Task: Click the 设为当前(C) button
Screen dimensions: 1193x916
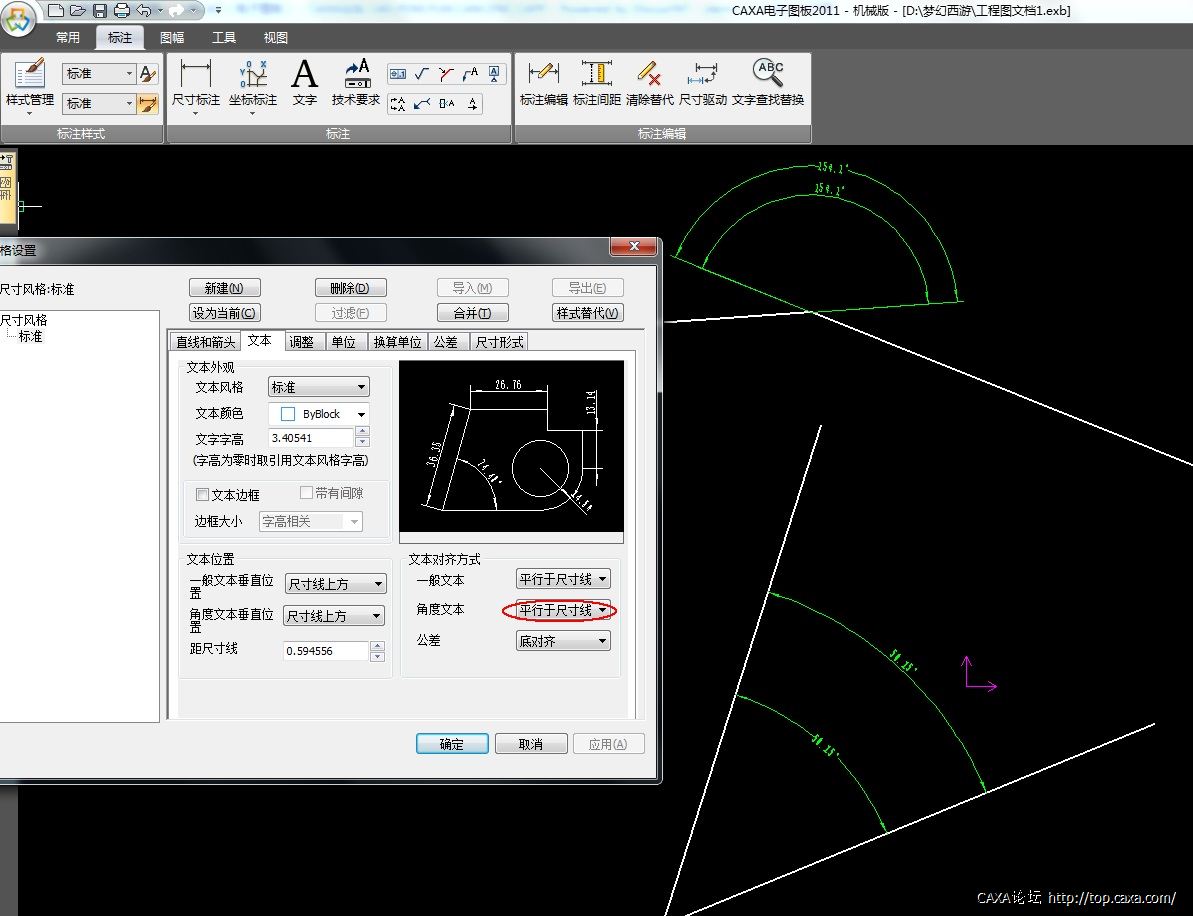Action: point(224,313)
